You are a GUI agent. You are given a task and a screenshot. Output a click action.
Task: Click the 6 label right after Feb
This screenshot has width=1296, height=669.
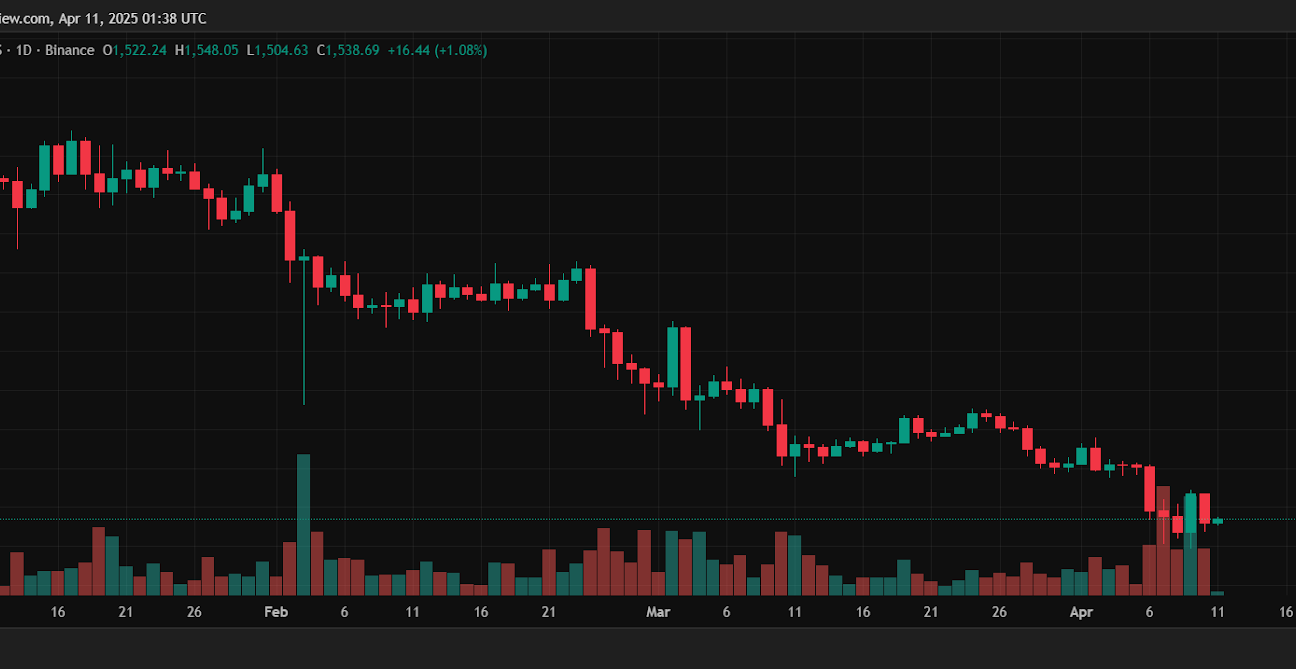coord(344,612)
